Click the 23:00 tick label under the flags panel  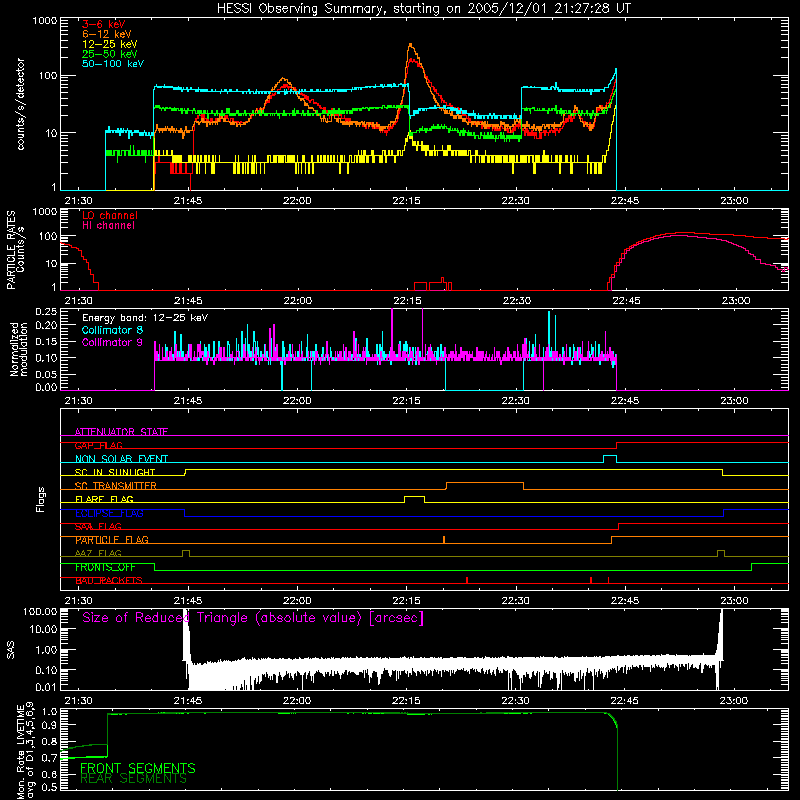(x=734, y=601)
